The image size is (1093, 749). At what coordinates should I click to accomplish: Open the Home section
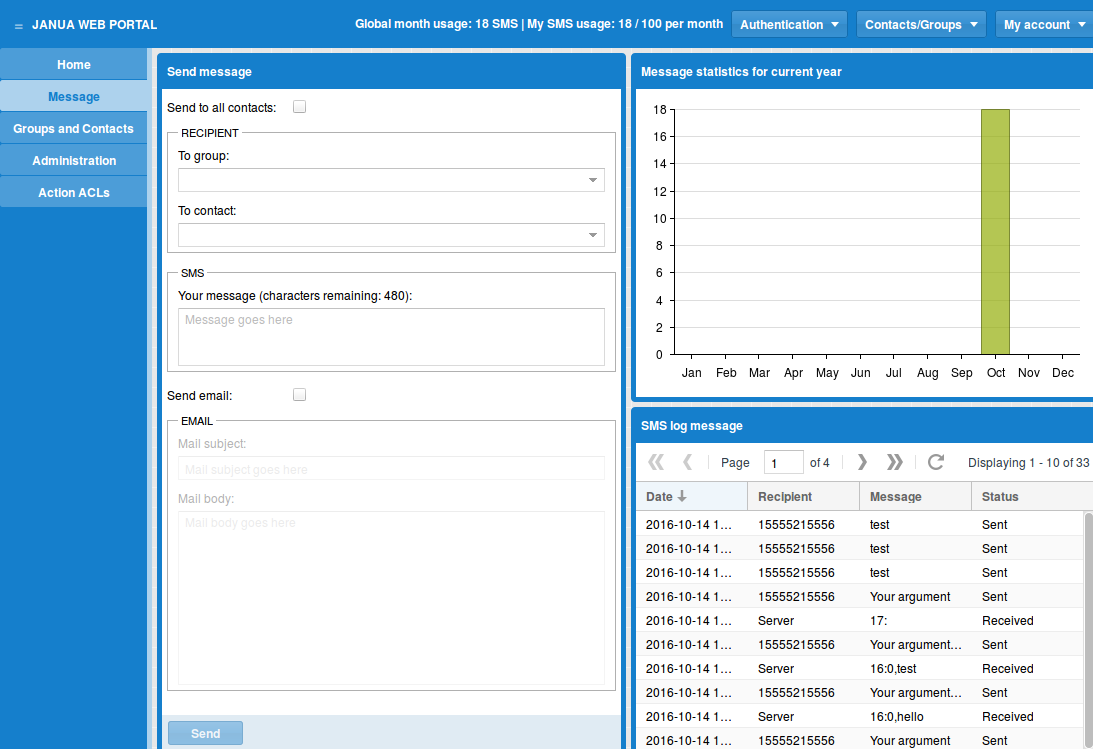[74, 65]
